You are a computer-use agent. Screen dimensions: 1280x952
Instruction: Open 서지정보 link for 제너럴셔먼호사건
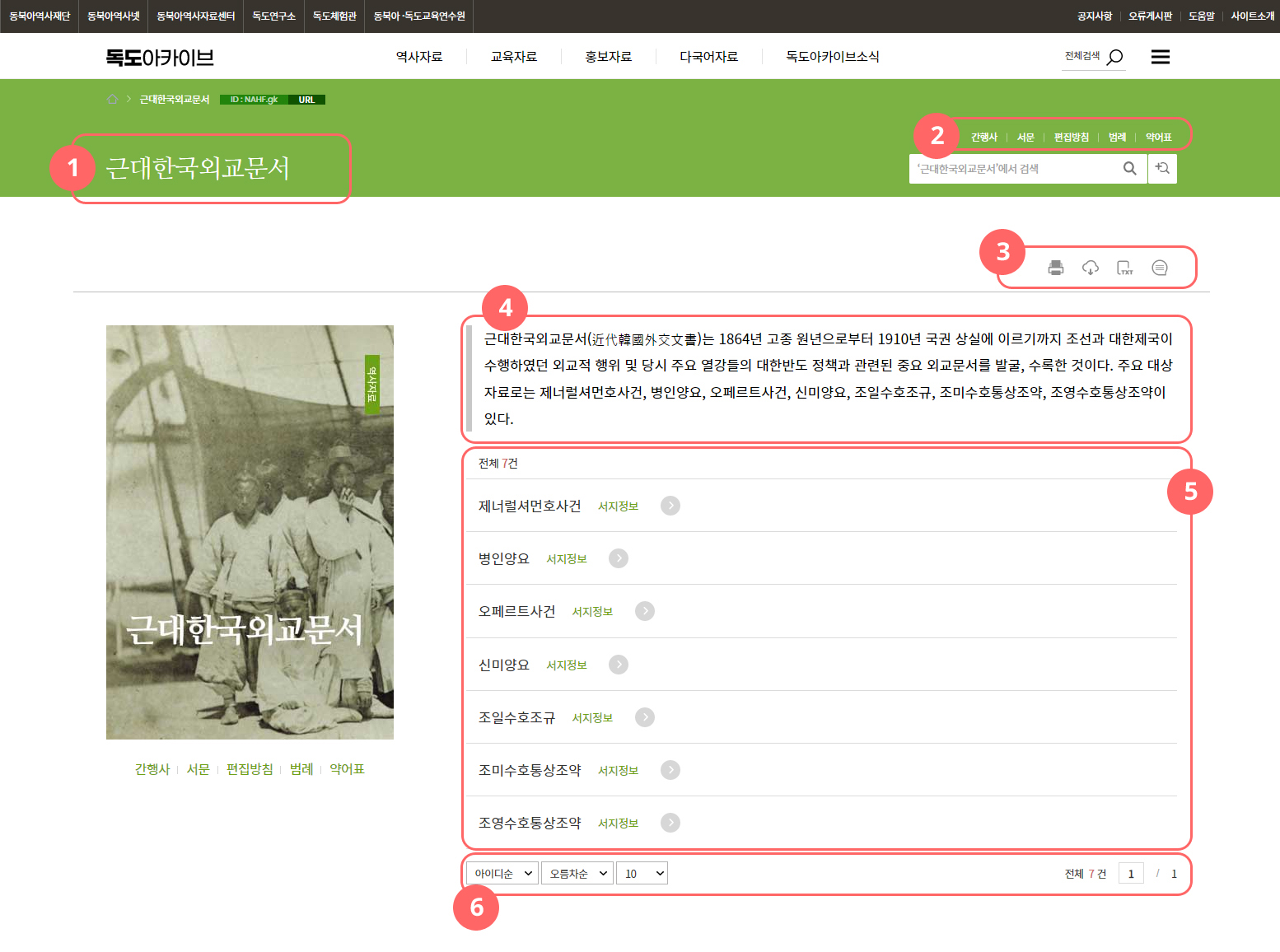(618, 506)
